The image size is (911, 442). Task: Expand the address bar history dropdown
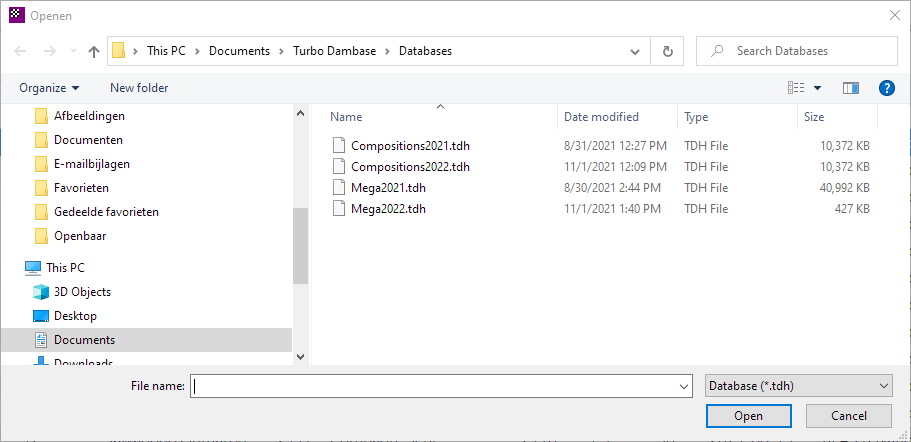click(x=635, y=51)
